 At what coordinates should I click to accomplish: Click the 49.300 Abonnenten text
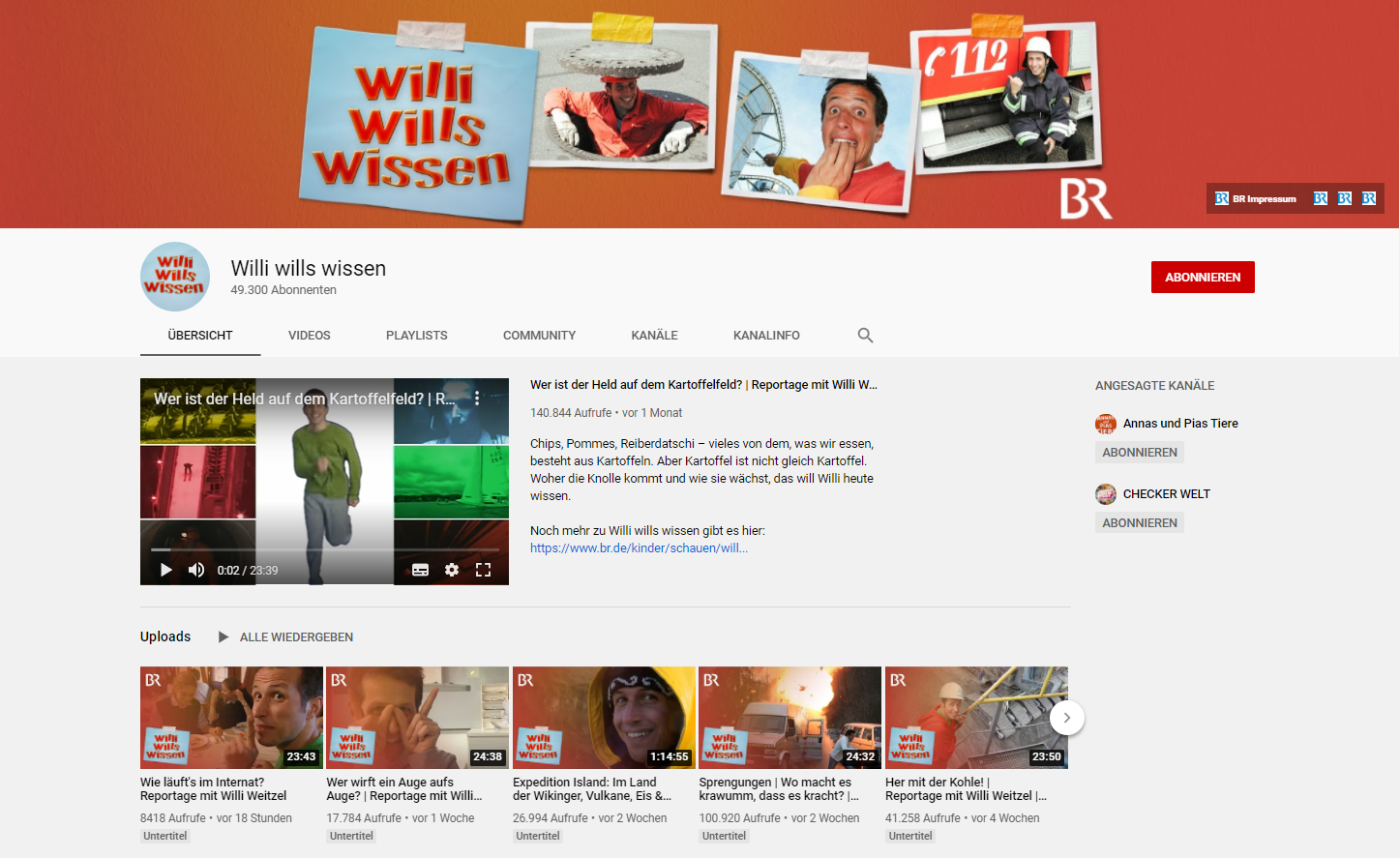pos(283,289)
